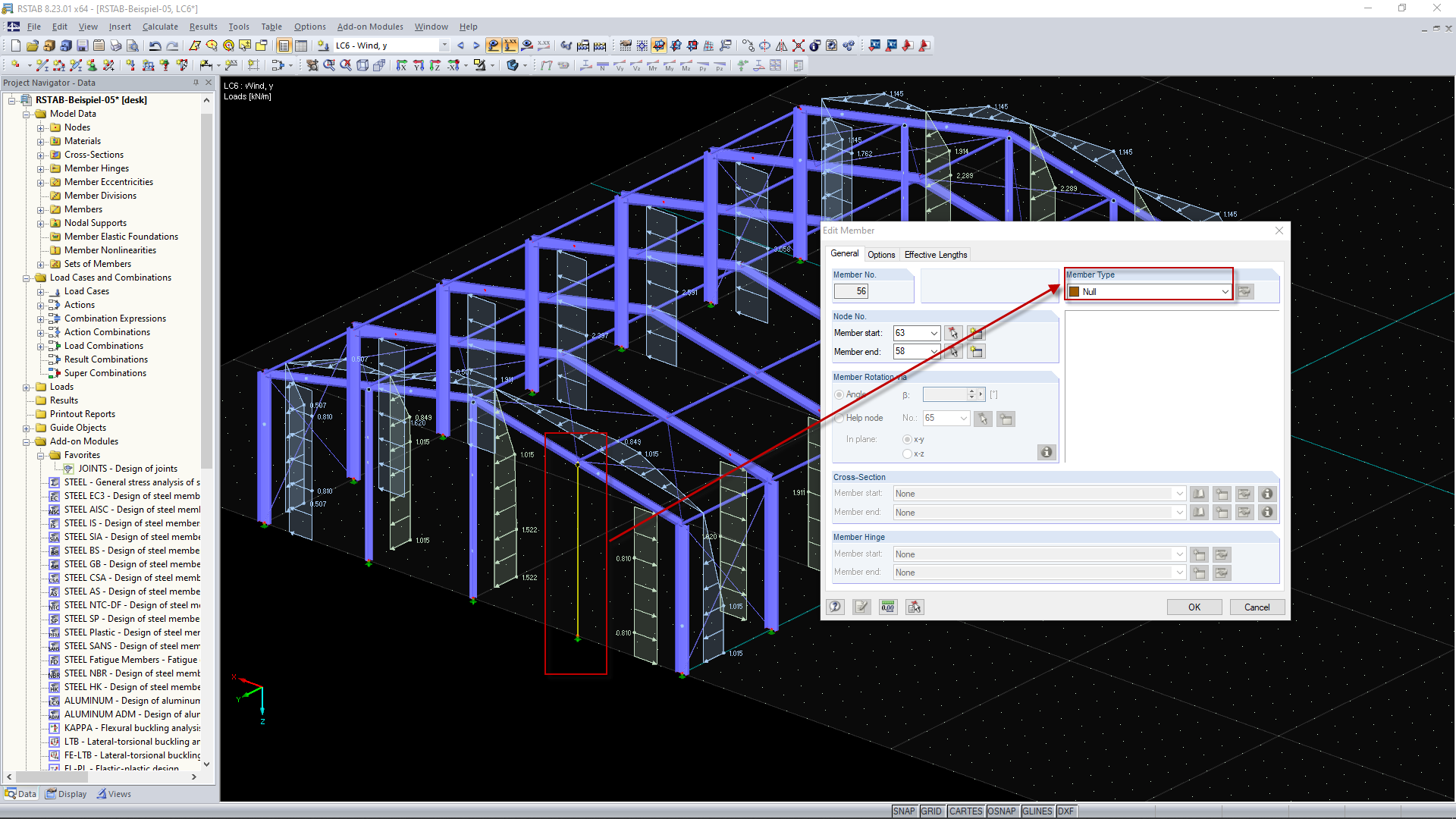Open the Add-on Modules menu
Screen dimensions: 1456x819
coord(370,27)
